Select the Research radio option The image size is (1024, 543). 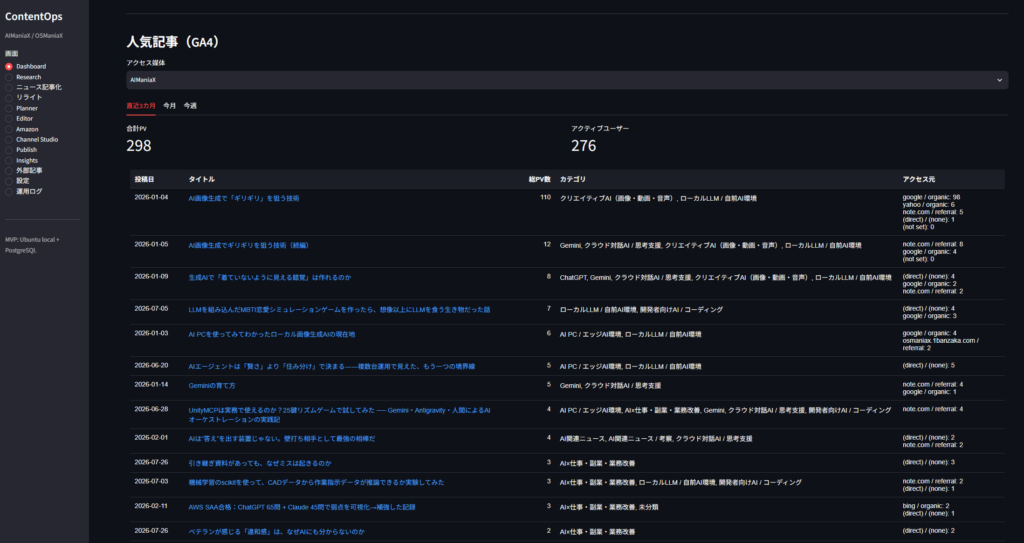click(23, 77)
